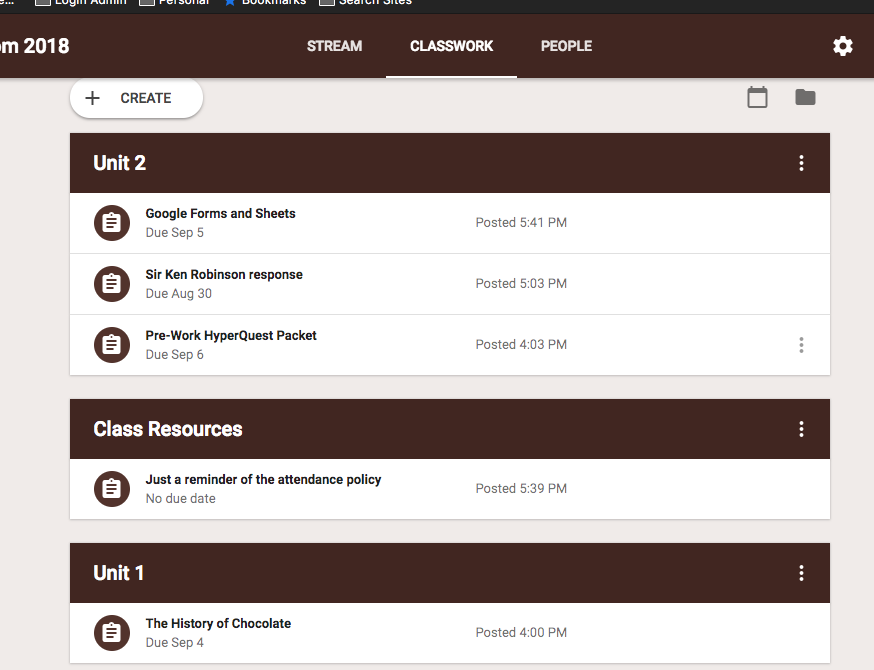The image size is (874, 670).
Task: Click the assignment icon beside Pre-Work HyperQuest Packet
Action: [x=111, y=344]
